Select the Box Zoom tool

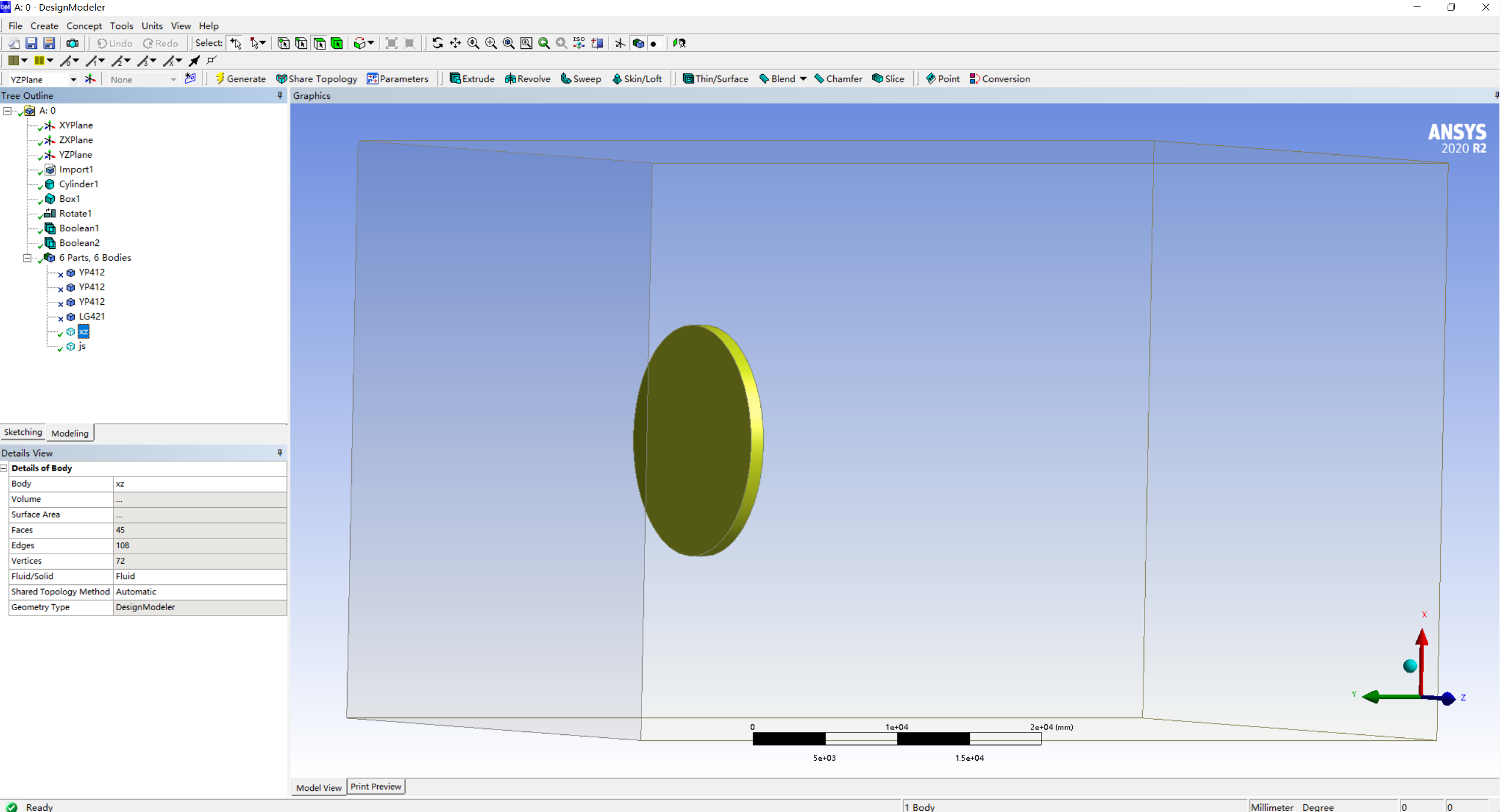pyautogui.click(x=491, y=43)
